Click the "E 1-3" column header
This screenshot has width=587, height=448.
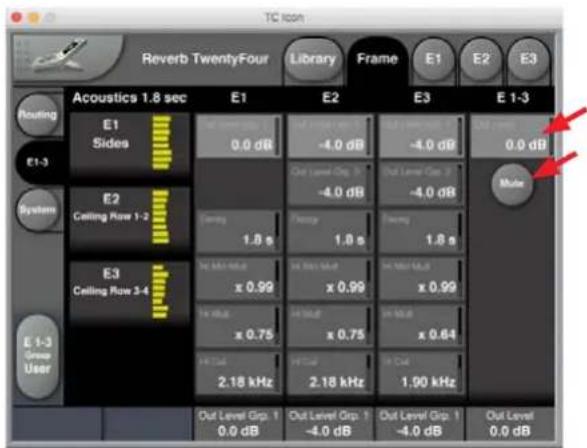pyautogui.click(x=513, y=98)
